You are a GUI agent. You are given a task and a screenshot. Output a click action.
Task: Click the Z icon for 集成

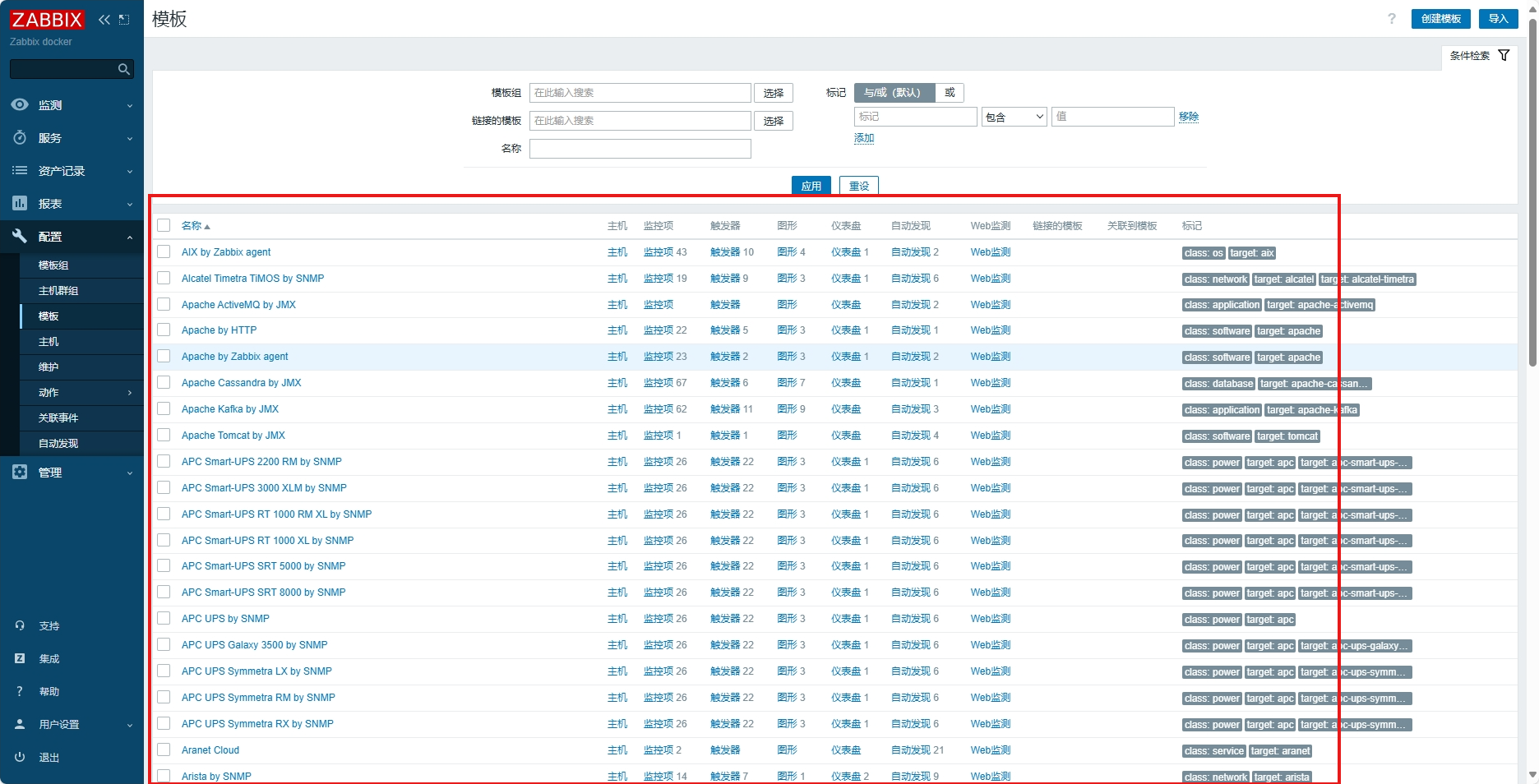[x=20, y=658]
